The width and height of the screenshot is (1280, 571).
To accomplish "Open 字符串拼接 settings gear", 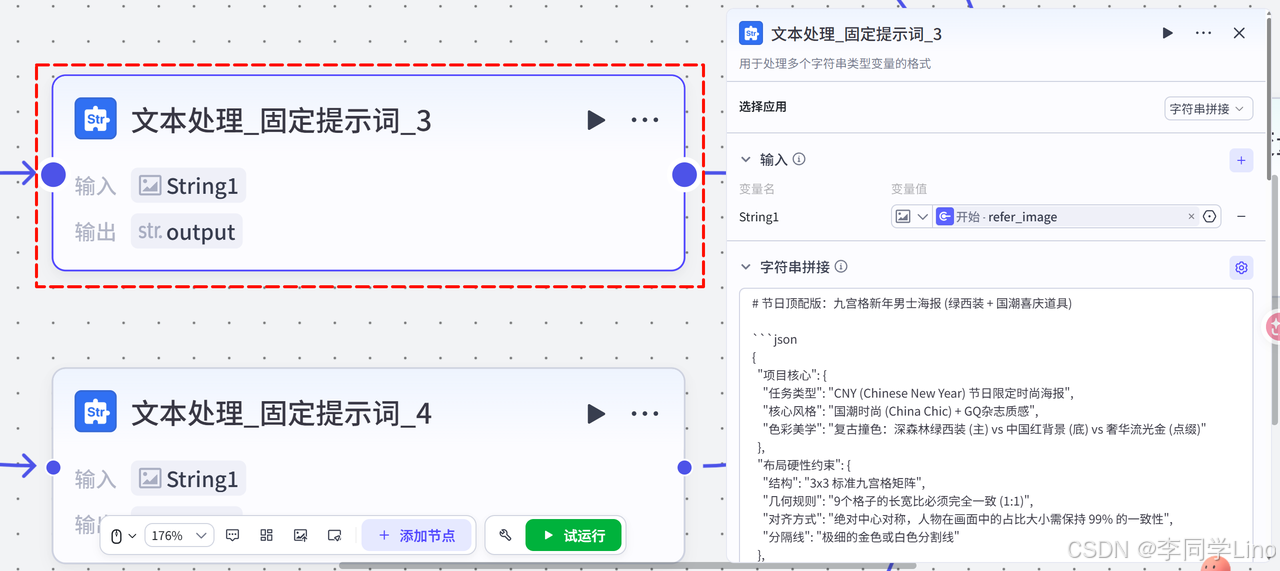I will [1241, 268].
